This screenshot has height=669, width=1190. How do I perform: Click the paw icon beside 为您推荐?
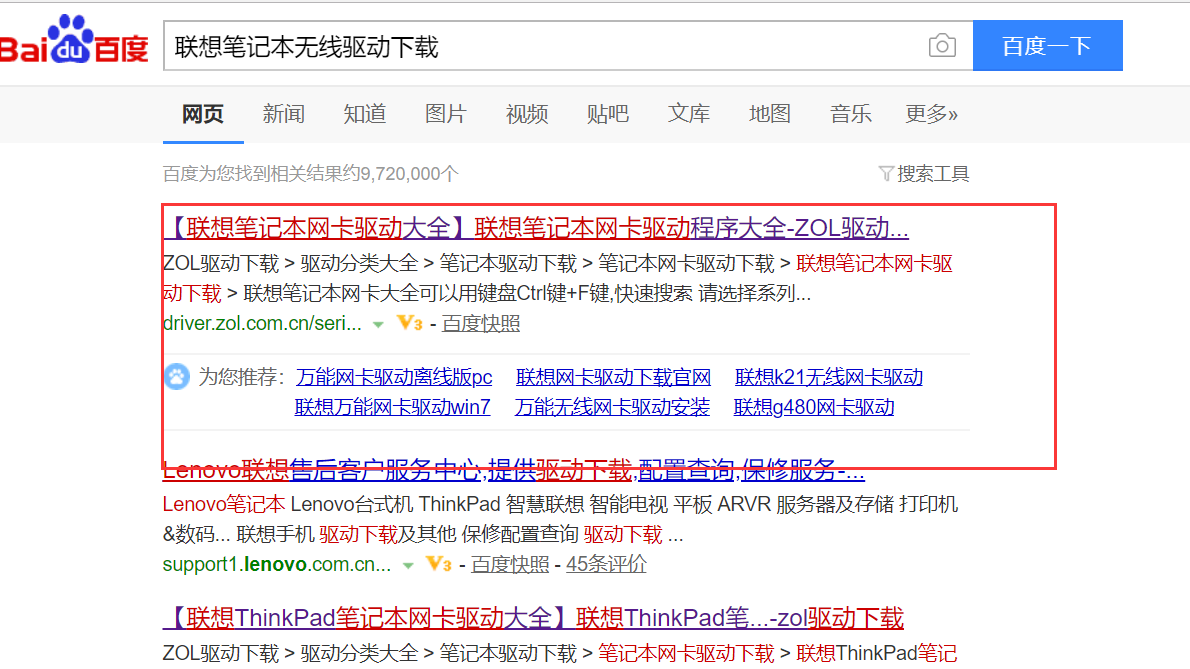point(176,377)
